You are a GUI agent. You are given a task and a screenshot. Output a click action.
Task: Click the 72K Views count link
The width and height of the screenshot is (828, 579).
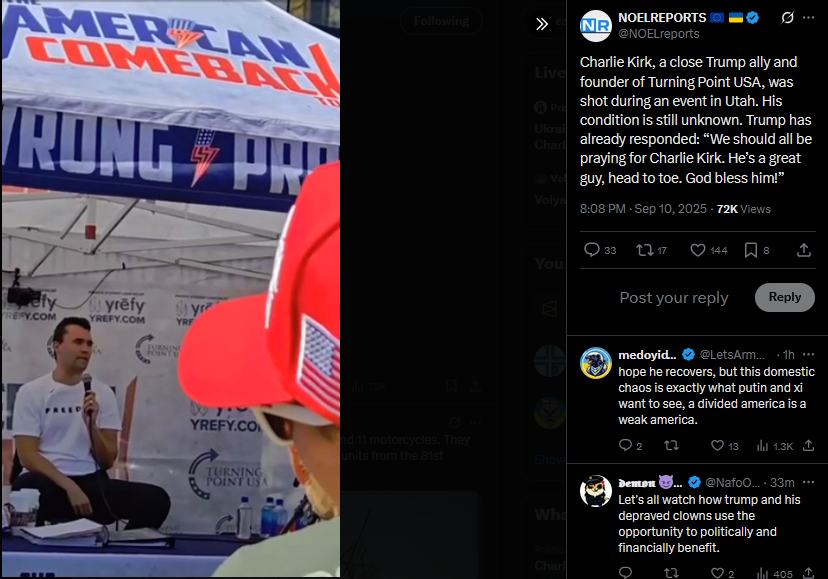pyautogui.click(x=743, y=209)
